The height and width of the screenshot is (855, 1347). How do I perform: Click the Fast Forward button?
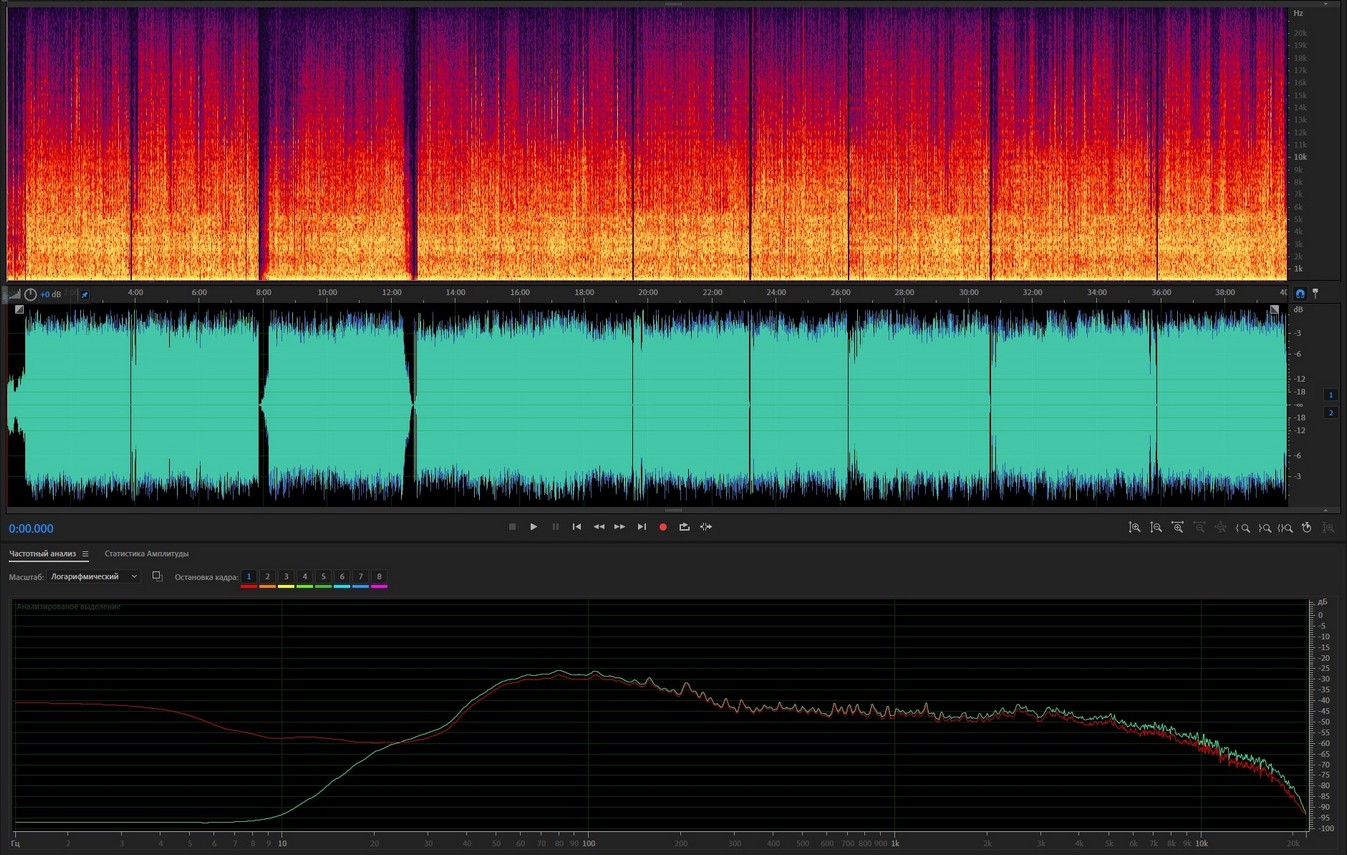pos(620,527)
